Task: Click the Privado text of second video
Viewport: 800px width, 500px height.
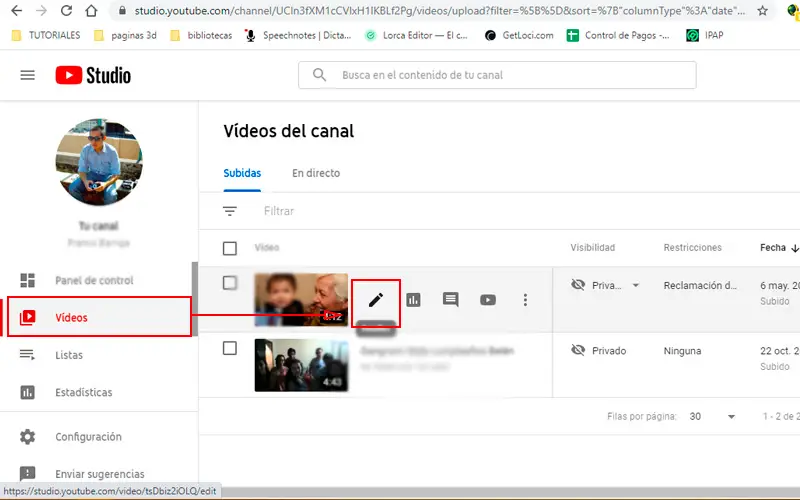Action: click(609, 351)
